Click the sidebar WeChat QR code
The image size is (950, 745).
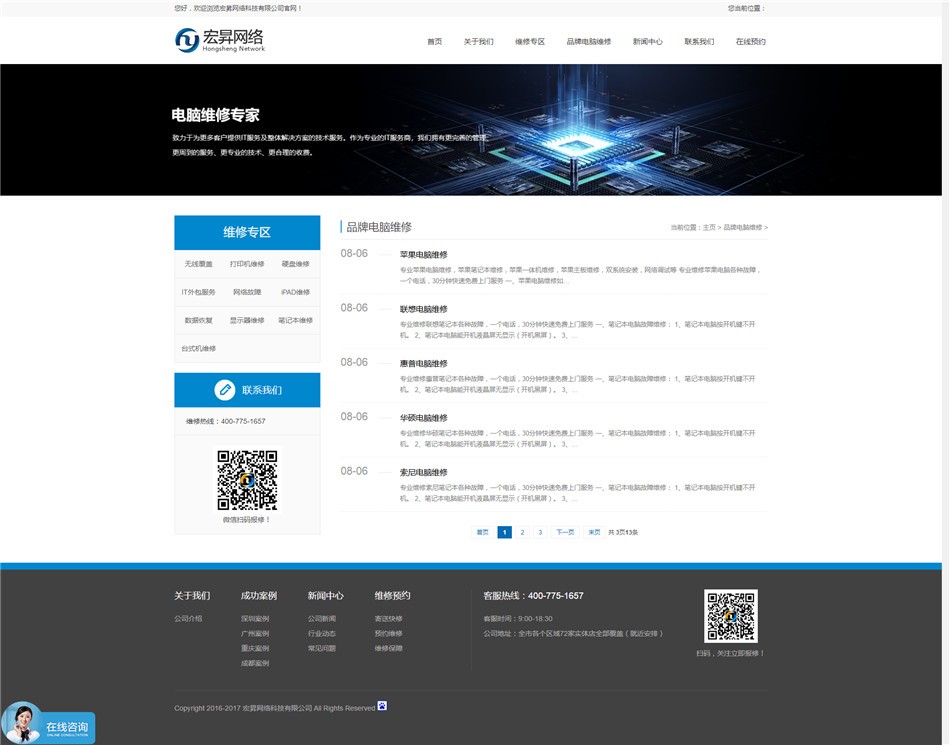247,480
